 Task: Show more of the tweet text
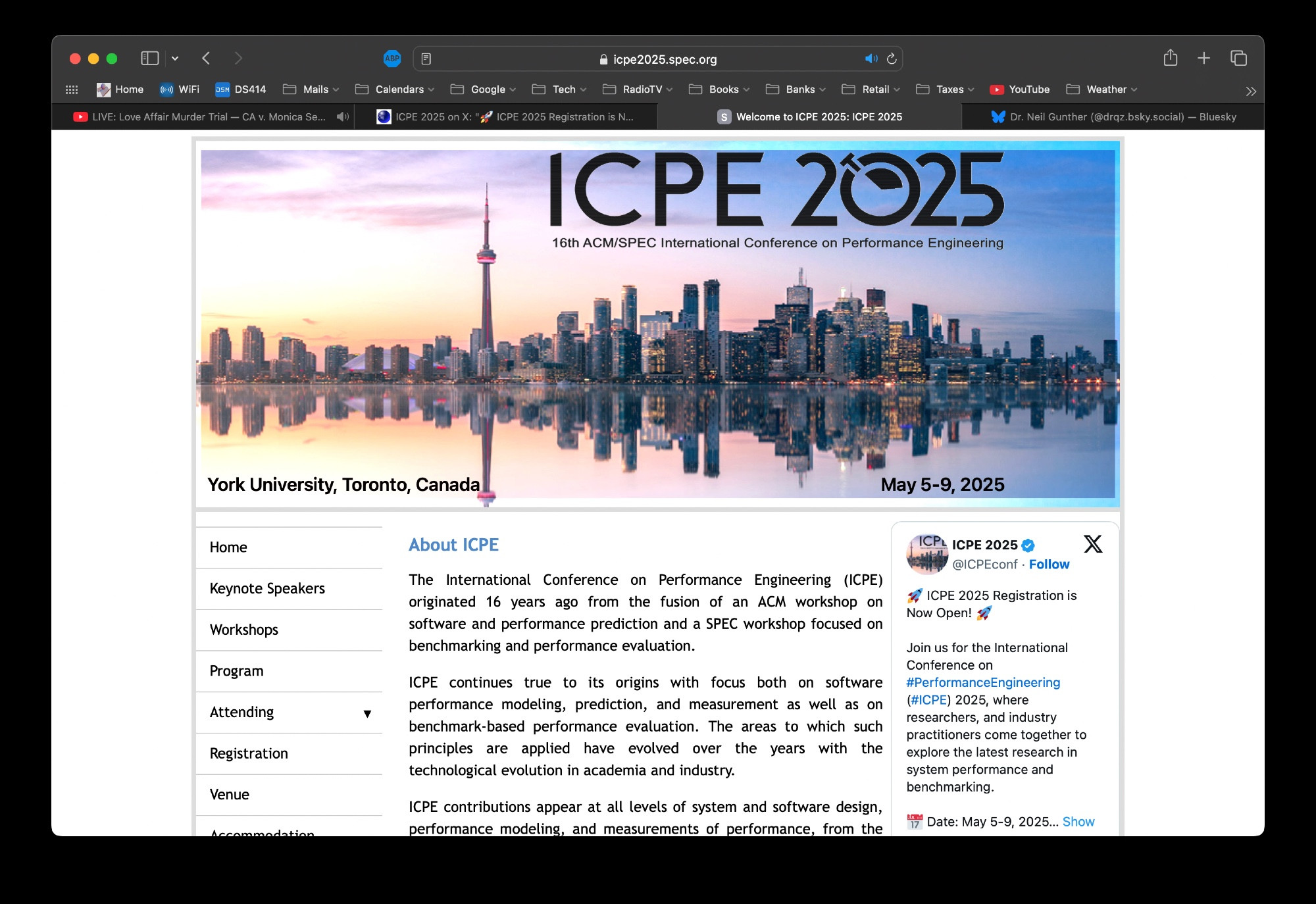click(1078, 822)
